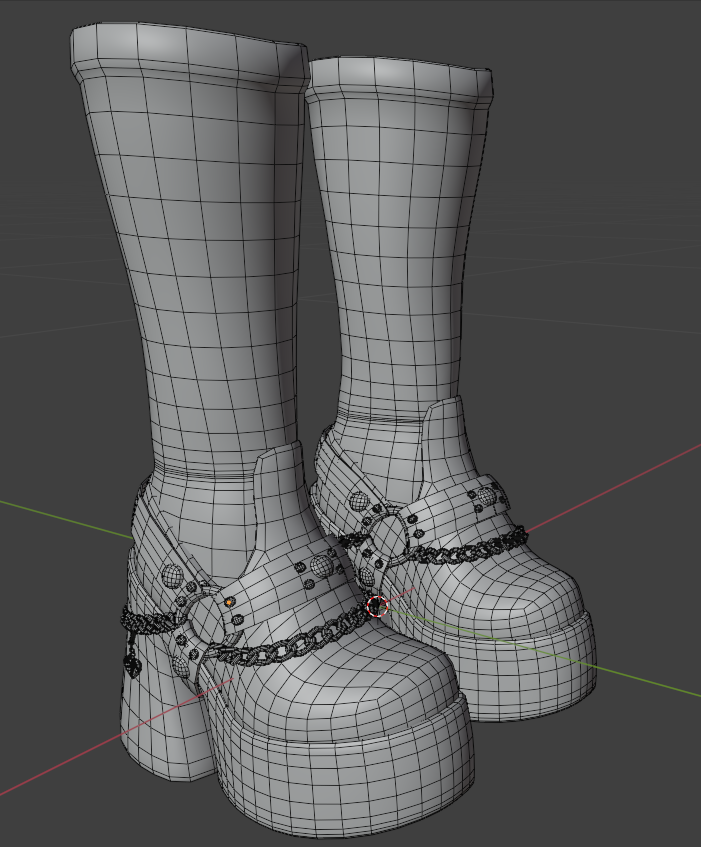Click the red-white 3D cursor between the boots
701x847 pixels.
click(x=377, y=606)
